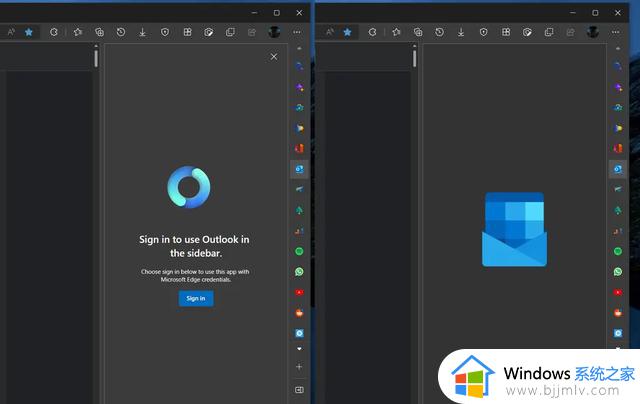This screenshot has width=640, height=404.
Task: Open green tree icon in left window sidebar
Action: pyautogui.click(x=299, y=210)
